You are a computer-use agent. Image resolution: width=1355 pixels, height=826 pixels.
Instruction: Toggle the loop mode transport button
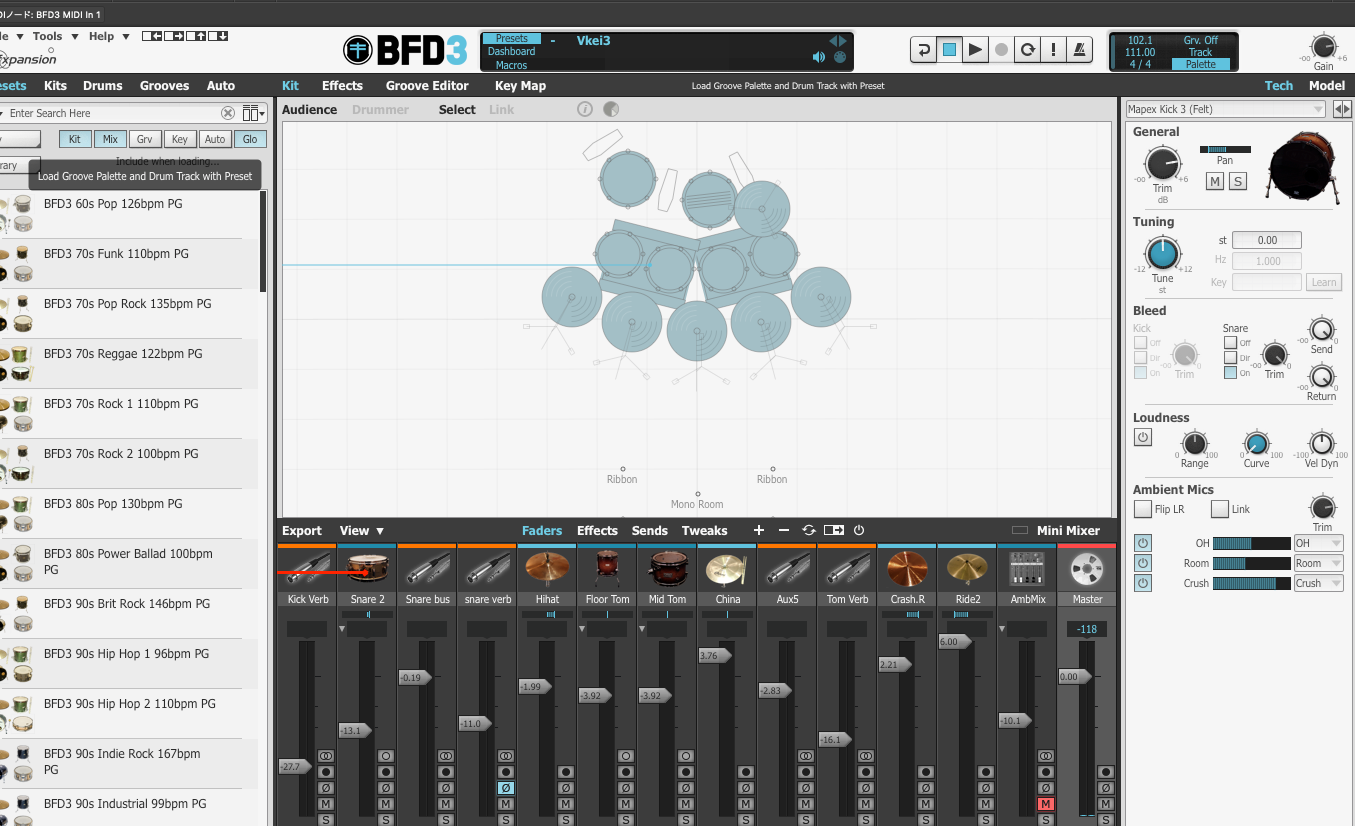click(1027, 49)
